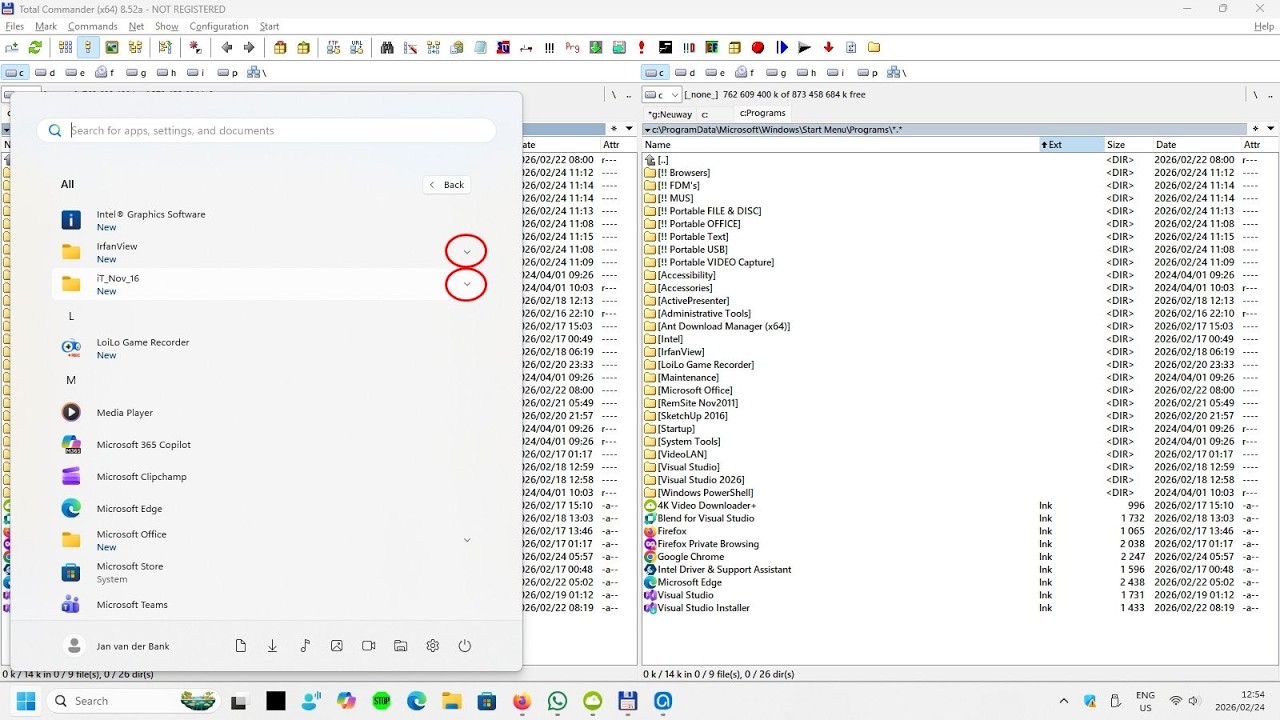Switch to the c:Programs tab
Image resolution: width=1280 pixels, height=720 pixels.
[x=762, y=113]
